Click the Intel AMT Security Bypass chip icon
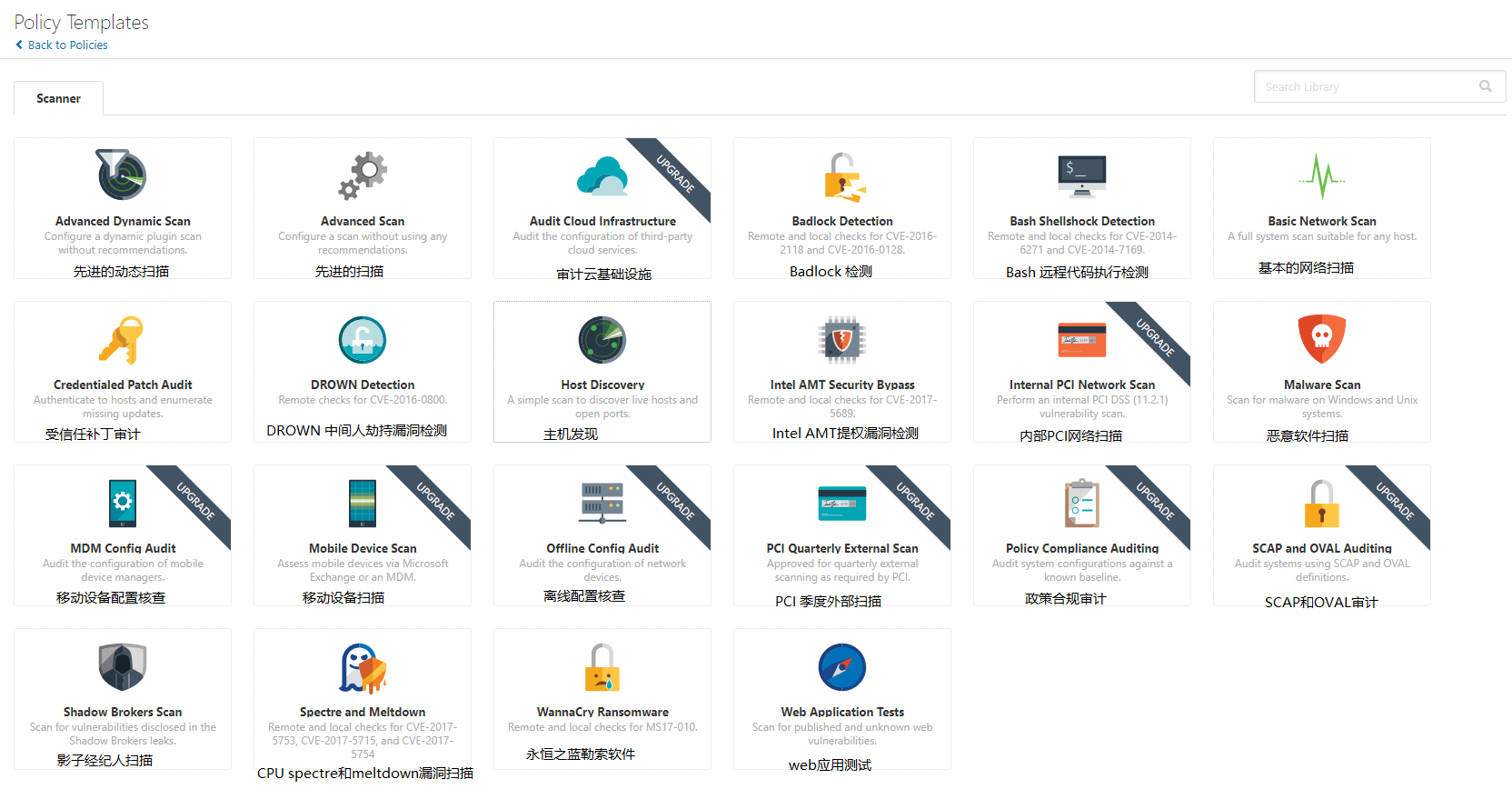The image size is (1512, 799). click(842, 340)
